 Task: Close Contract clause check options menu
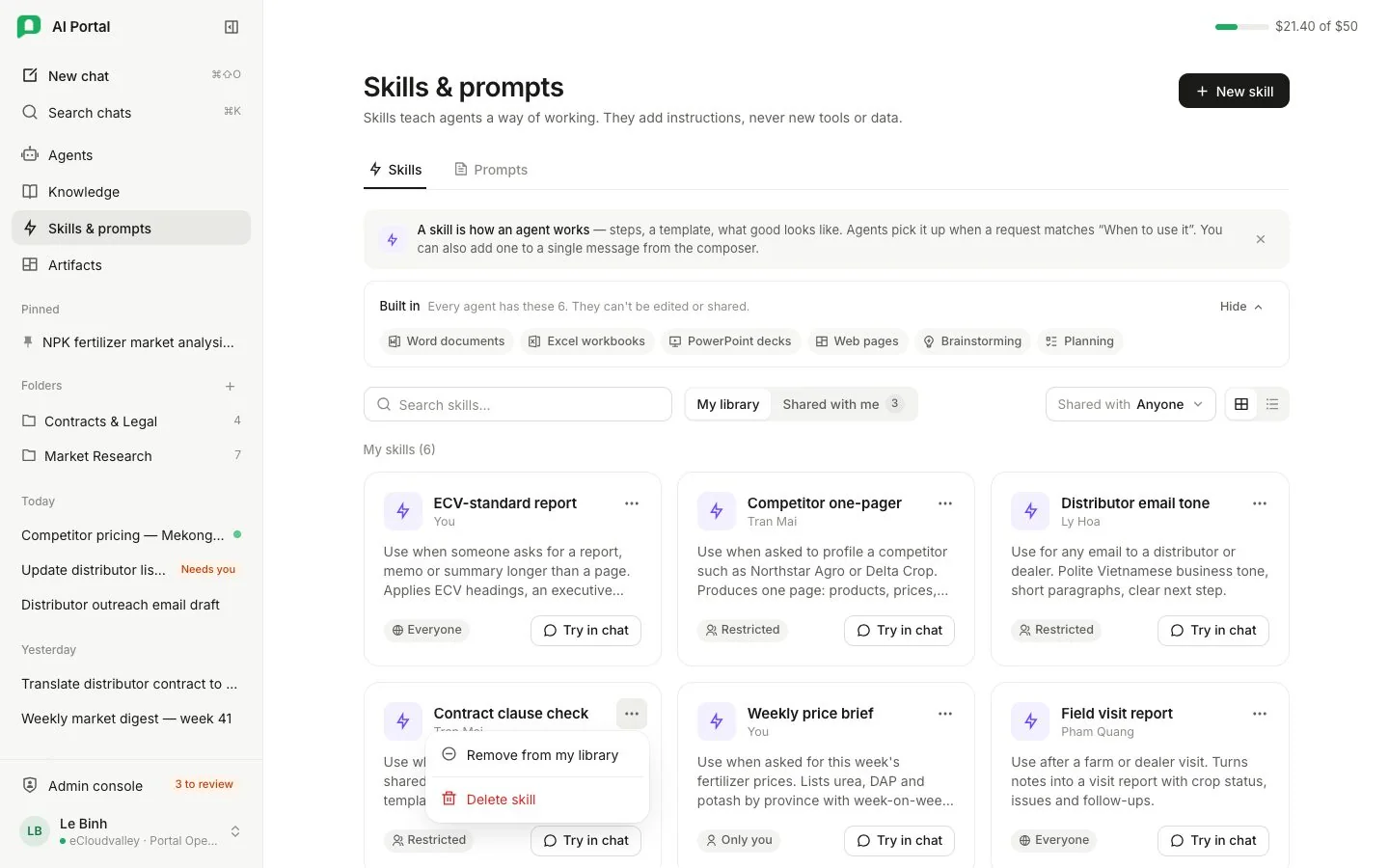[x=632, y=714]
